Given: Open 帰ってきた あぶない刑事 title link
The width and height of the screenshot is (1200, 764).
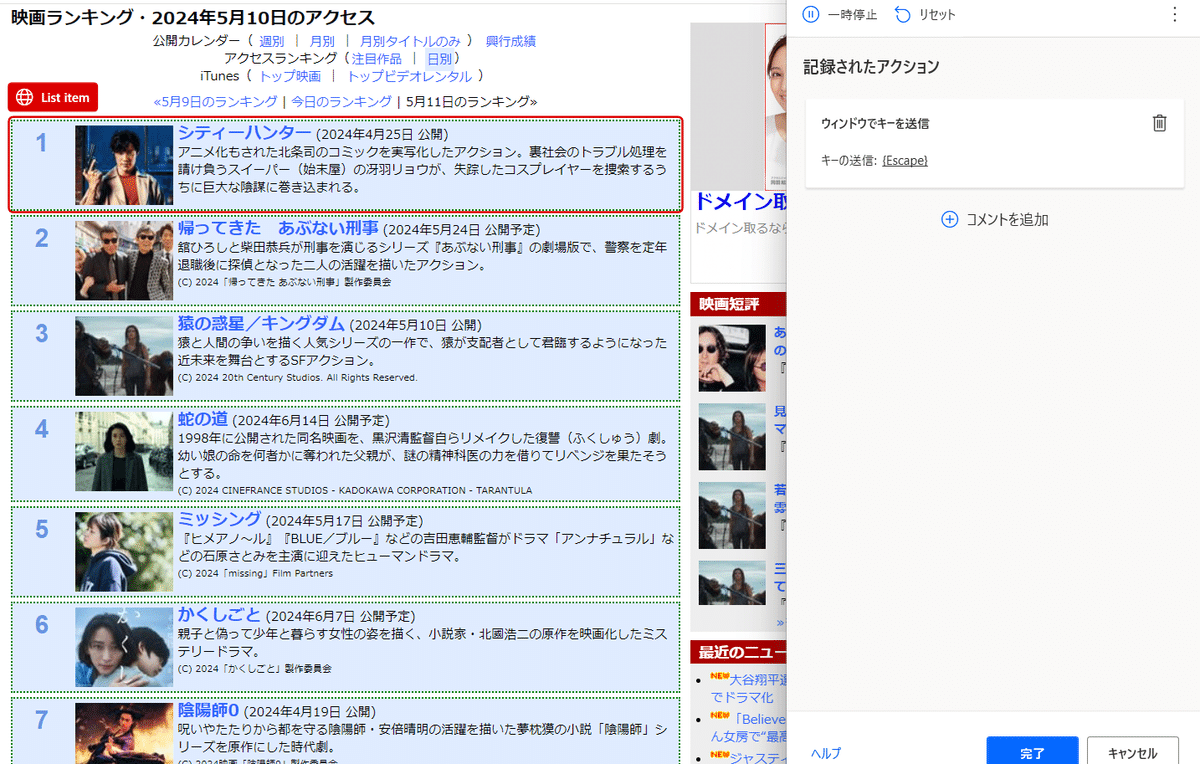Looking at the screenshot, I should (278, 227).
